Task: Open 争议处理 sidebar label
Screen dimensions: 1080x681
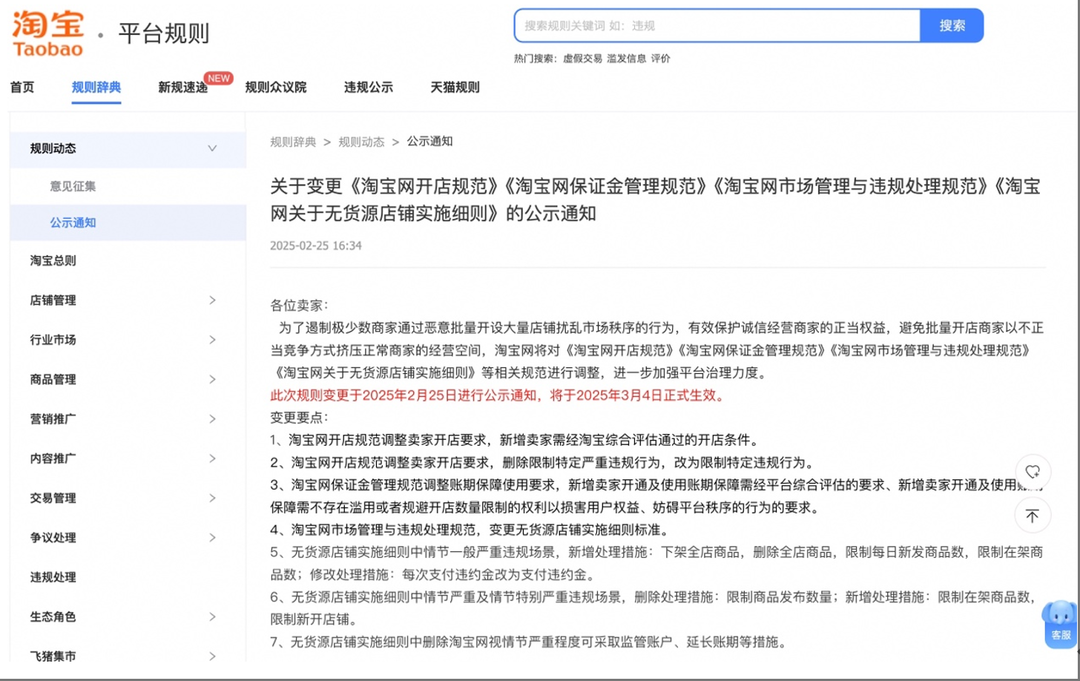Action: 53,538
